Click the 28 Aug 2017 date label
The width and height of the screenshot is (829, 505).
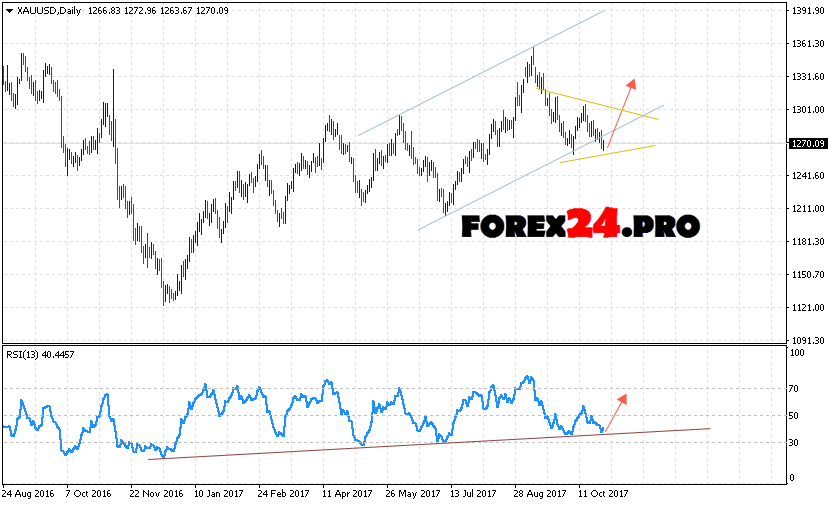(540, 494)
